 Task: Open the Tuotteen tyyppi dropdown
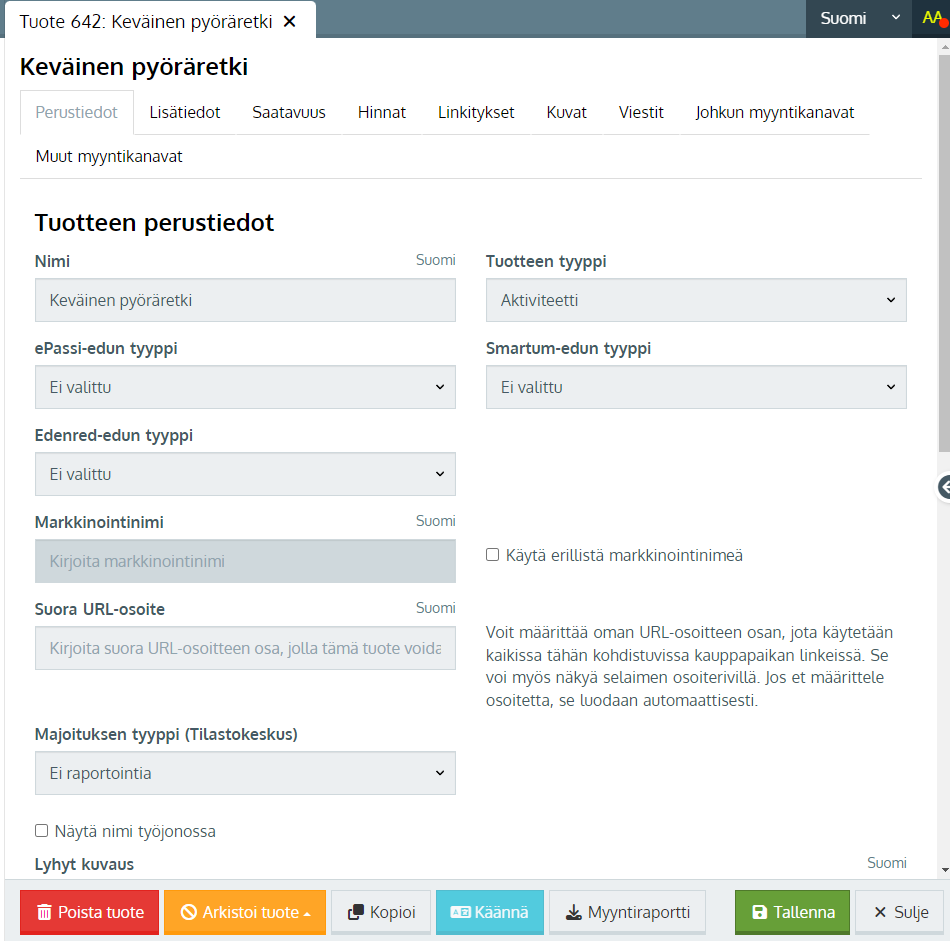click(696, 300)
